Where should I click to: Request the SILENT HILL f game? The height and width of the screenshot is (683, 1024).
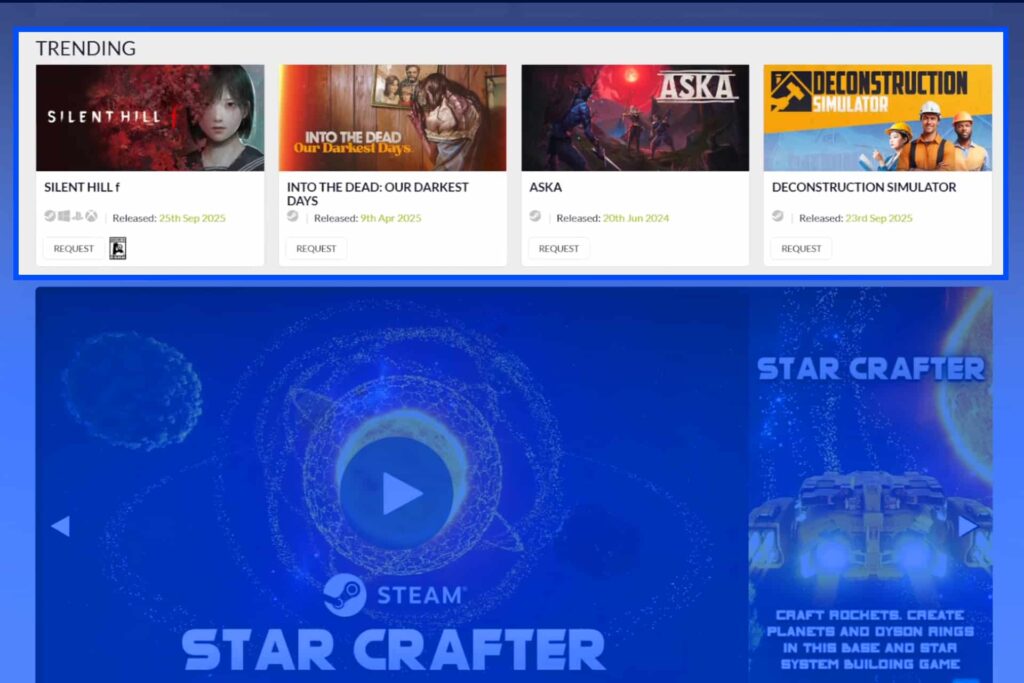[x=74, y=249]
